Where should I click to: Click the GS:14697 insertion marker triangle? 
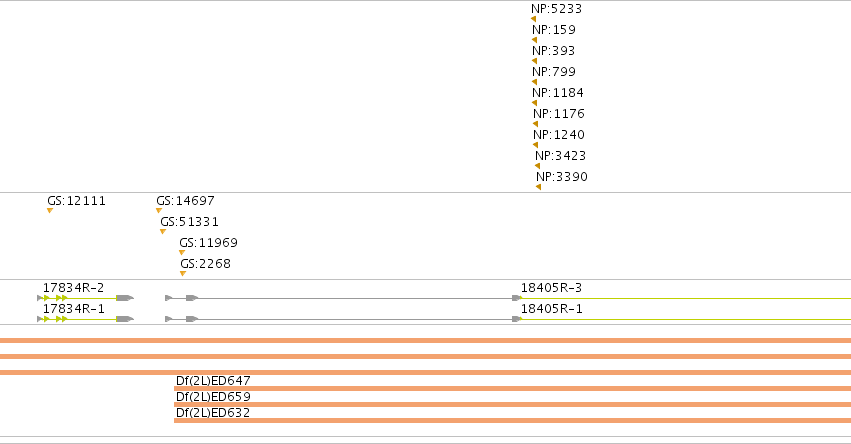(x=159, y=211)
